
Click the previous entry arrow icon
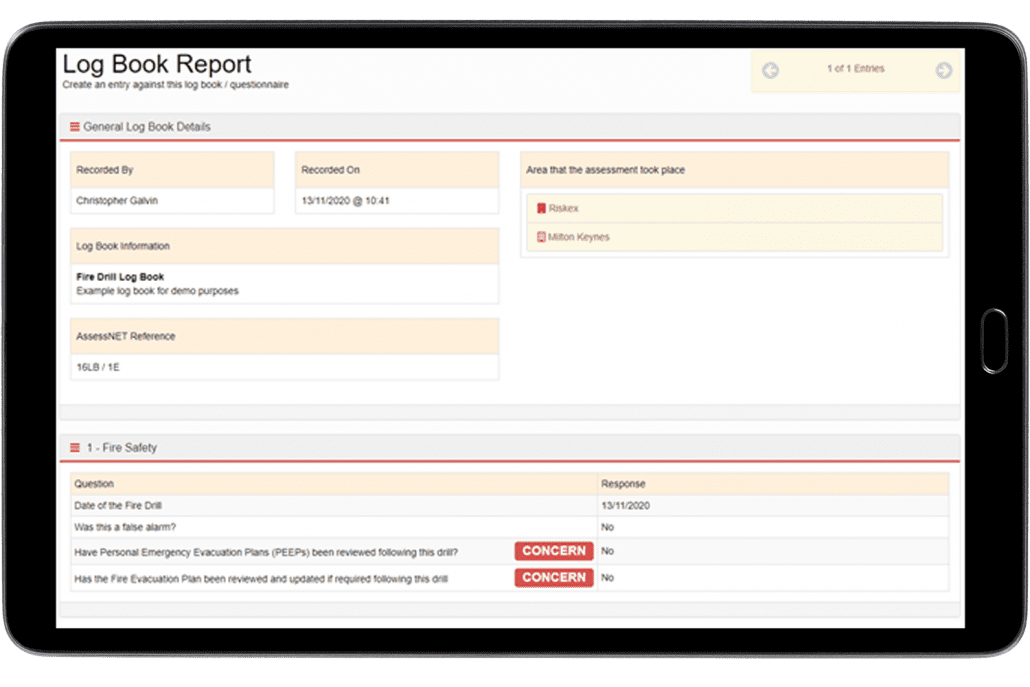(770, 69)
